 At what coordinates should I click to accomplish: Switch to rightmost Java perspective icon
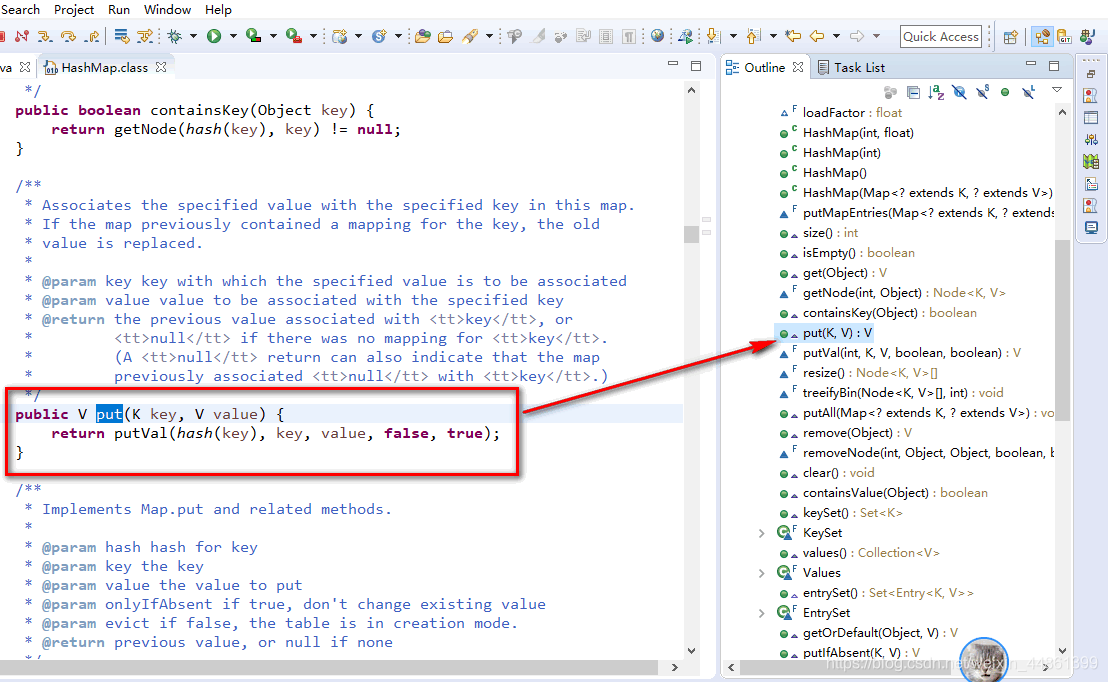pyautogui.click(x=1088, y=37)
